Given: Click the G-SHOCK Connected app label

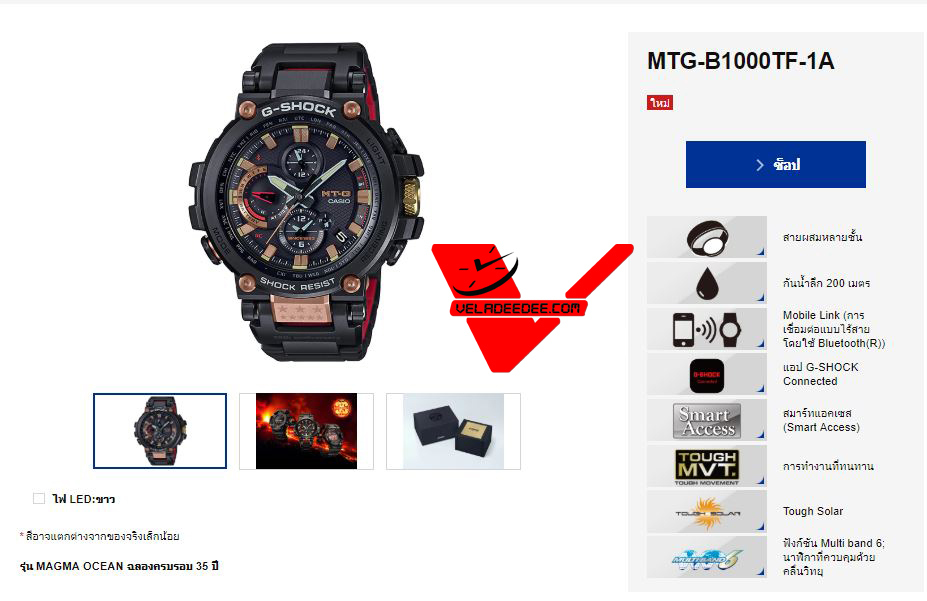Looking at the screenshot, I should (x=821, y=374).
